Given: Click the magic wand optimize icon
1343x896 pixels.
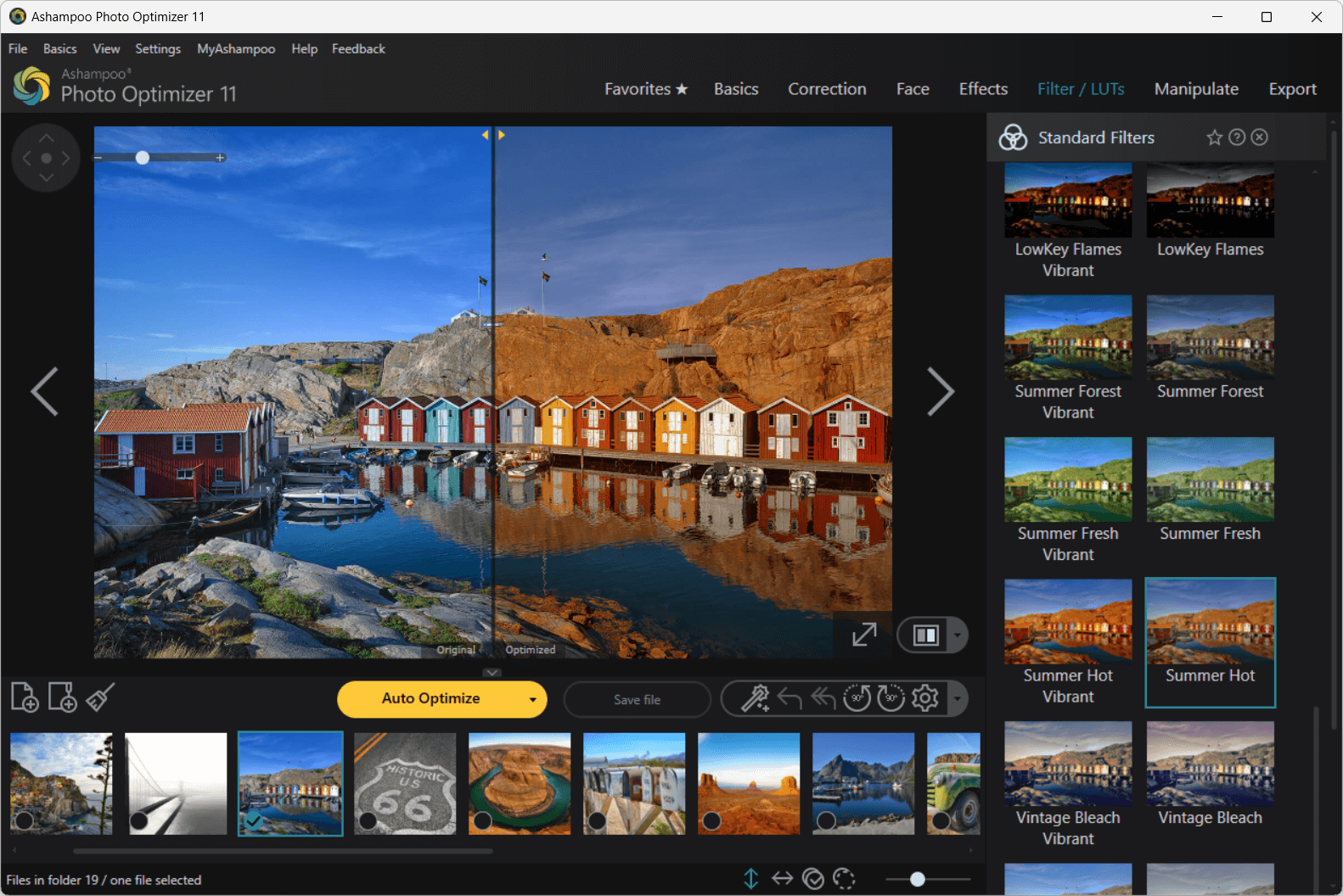Looking at the screenshot, I should pos(754,698).
